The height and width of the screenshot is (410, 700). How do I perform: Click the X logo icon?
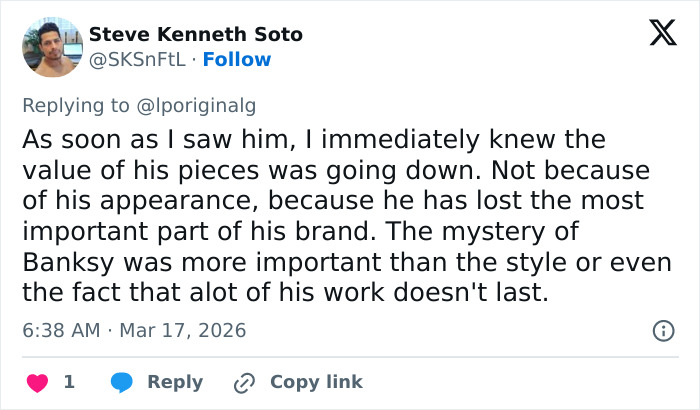pyautogui.click(x=656, y=34)
